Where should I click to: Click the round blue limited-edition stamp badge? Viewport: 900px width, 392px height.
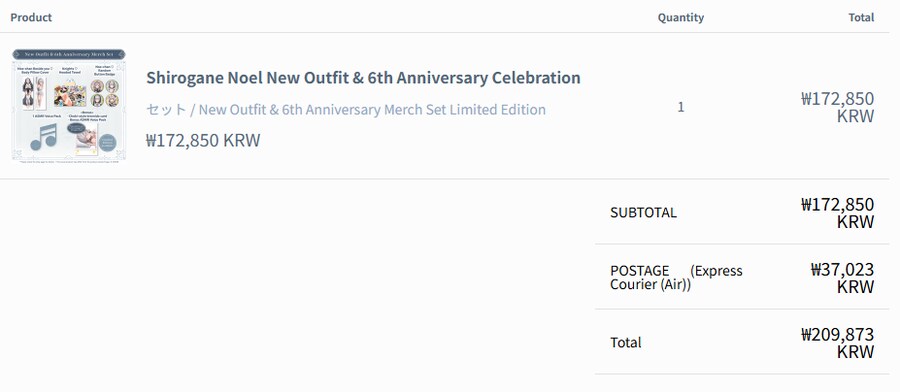[107, 142]
